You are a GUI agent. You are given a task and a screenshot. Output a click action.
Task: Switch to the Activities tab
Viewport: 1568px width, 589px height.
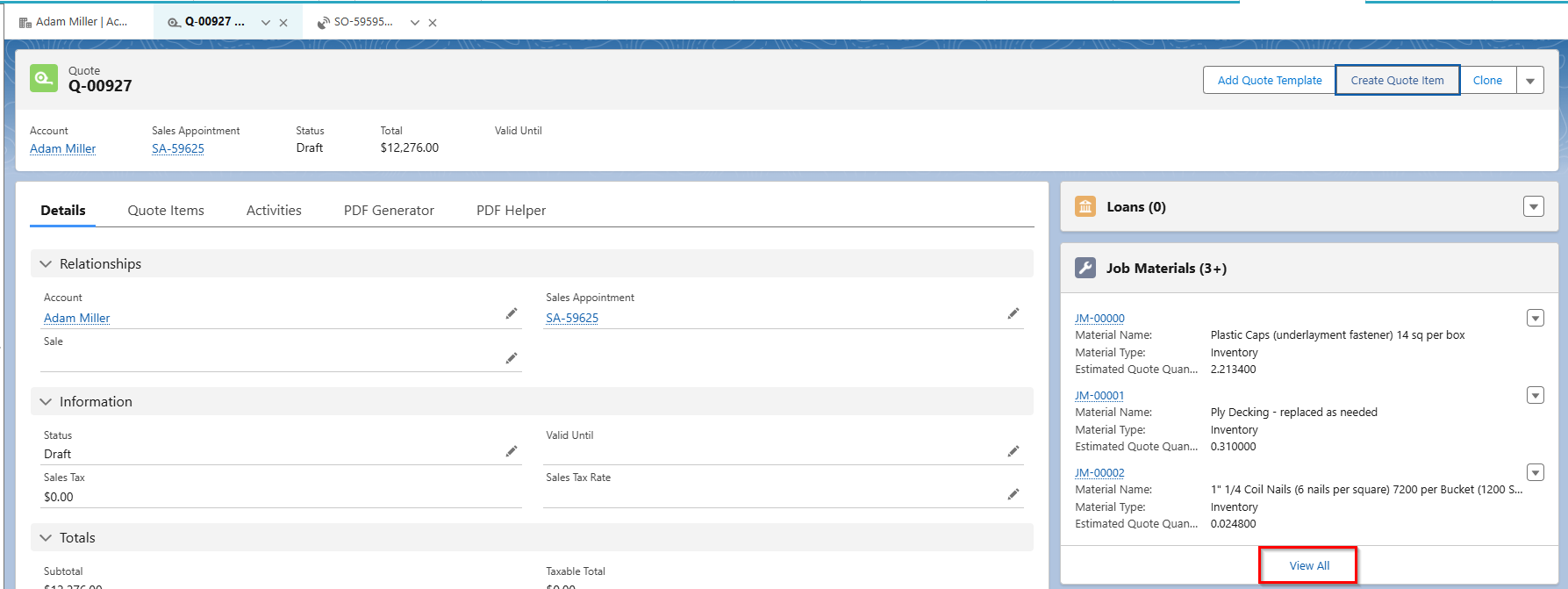(274, 211)
